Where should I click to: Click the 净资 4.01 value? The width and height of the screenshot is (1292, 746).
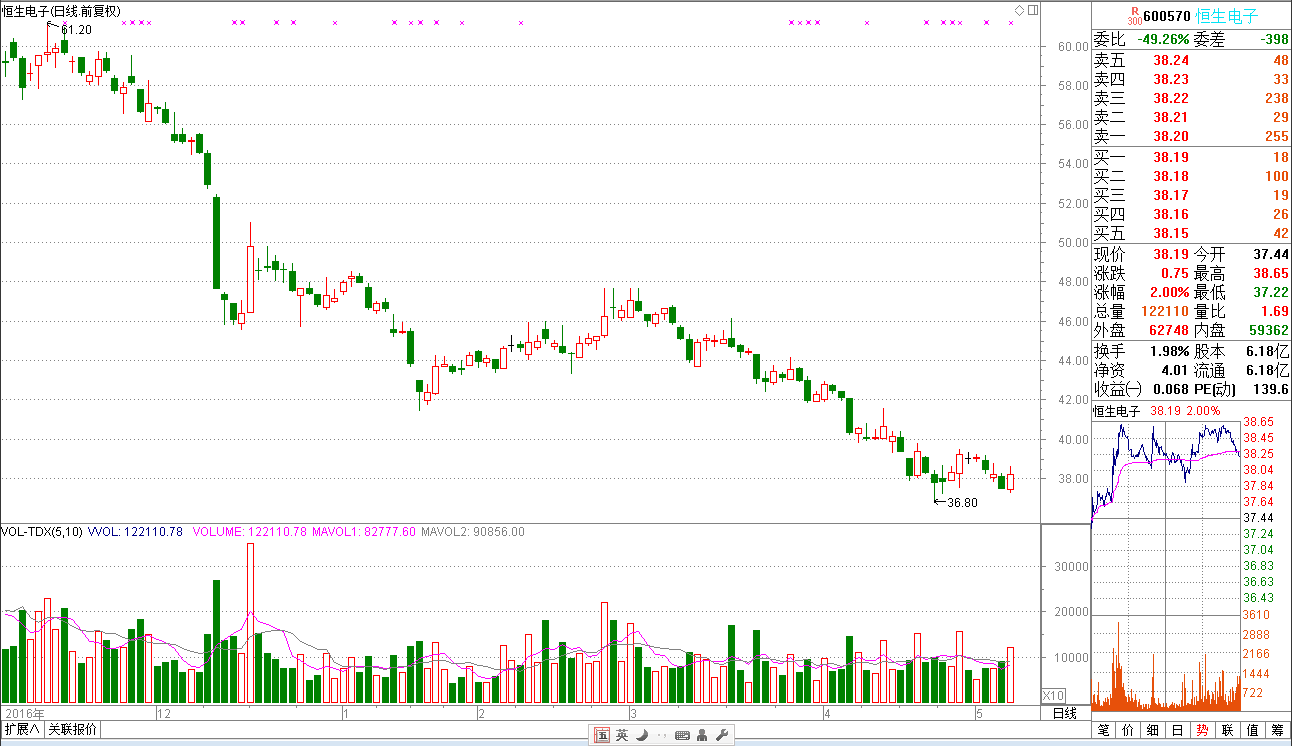[1174, 370]
